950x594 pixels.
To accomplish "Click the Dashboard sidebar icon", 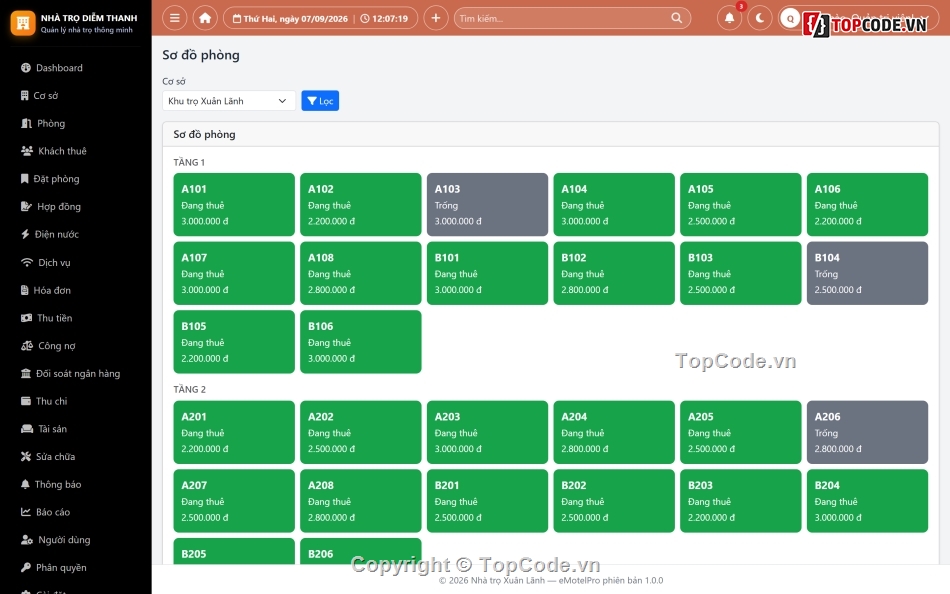I will [25, 68].
